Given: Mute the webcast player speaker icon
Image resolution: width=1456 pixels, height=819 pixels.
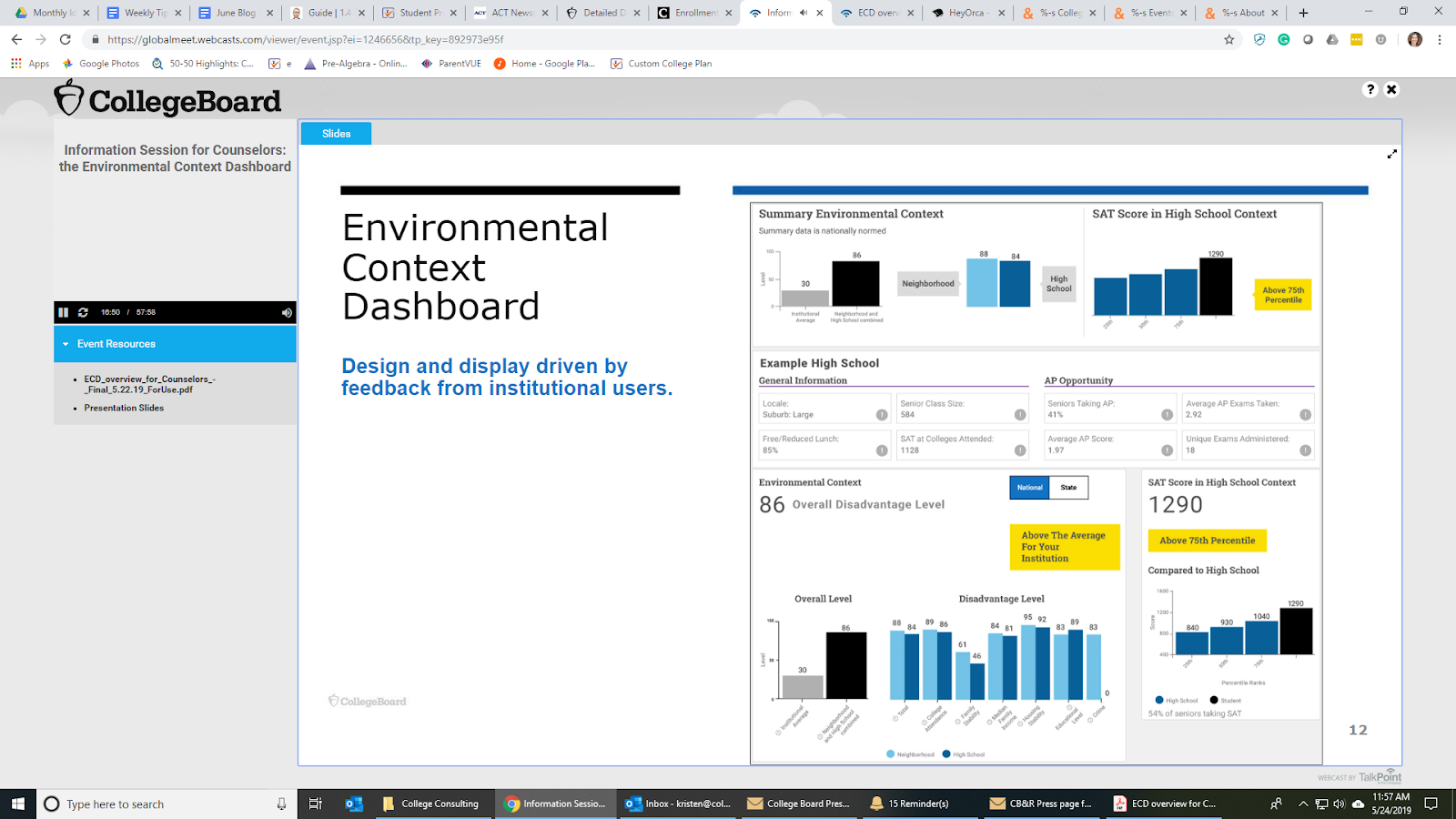Looking at the screenshot, I should pyautogui.click(x=287, y=312).
